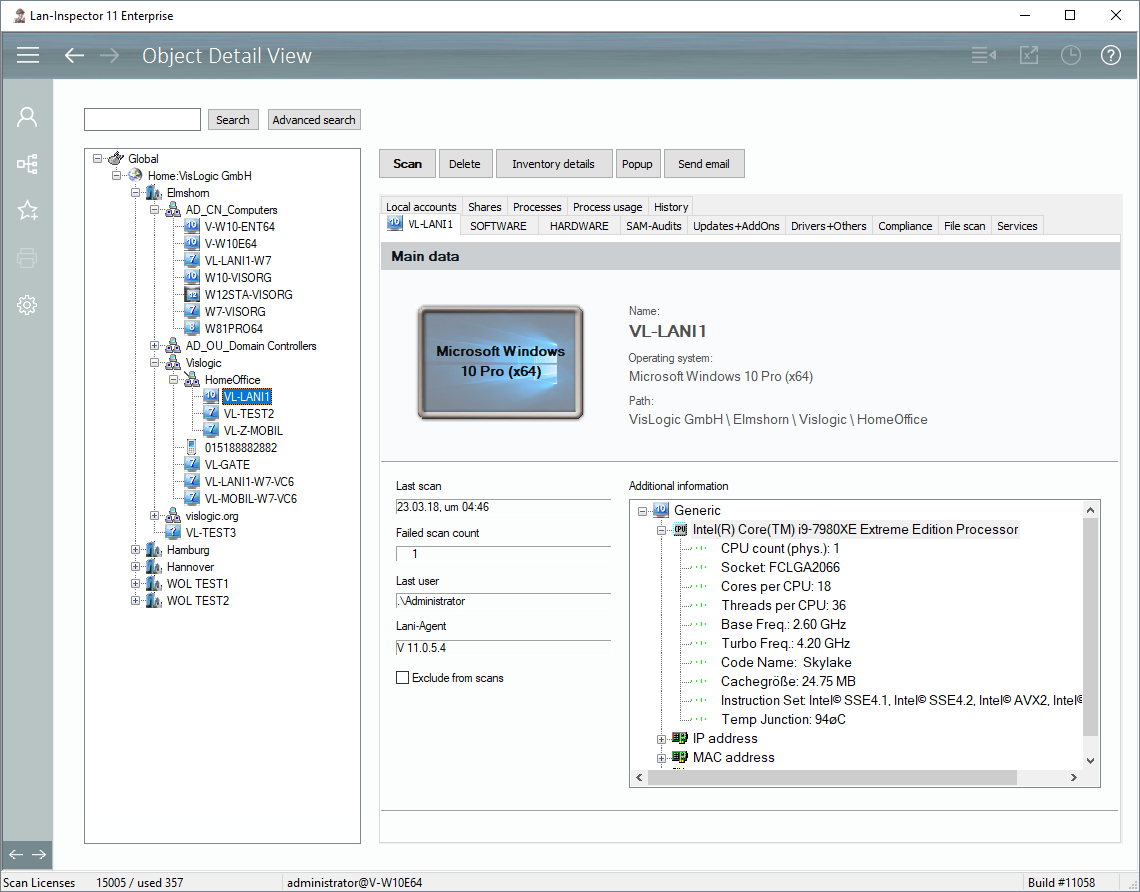Expand the IP address node
This screenshot has width=1140, height=892.
(661, 739)
